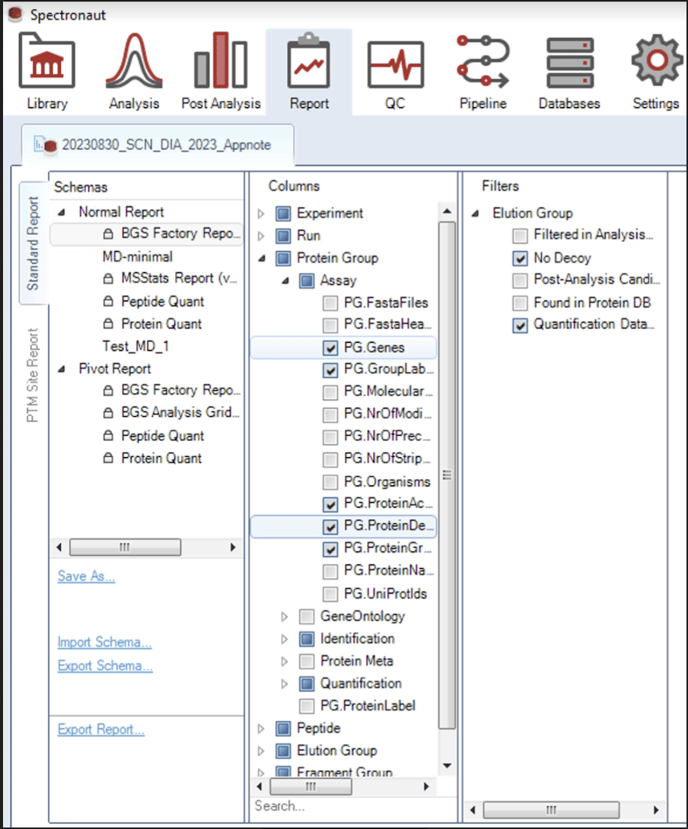Click lock icon beside Normal Report Peptide Quant

pos(108,301)
